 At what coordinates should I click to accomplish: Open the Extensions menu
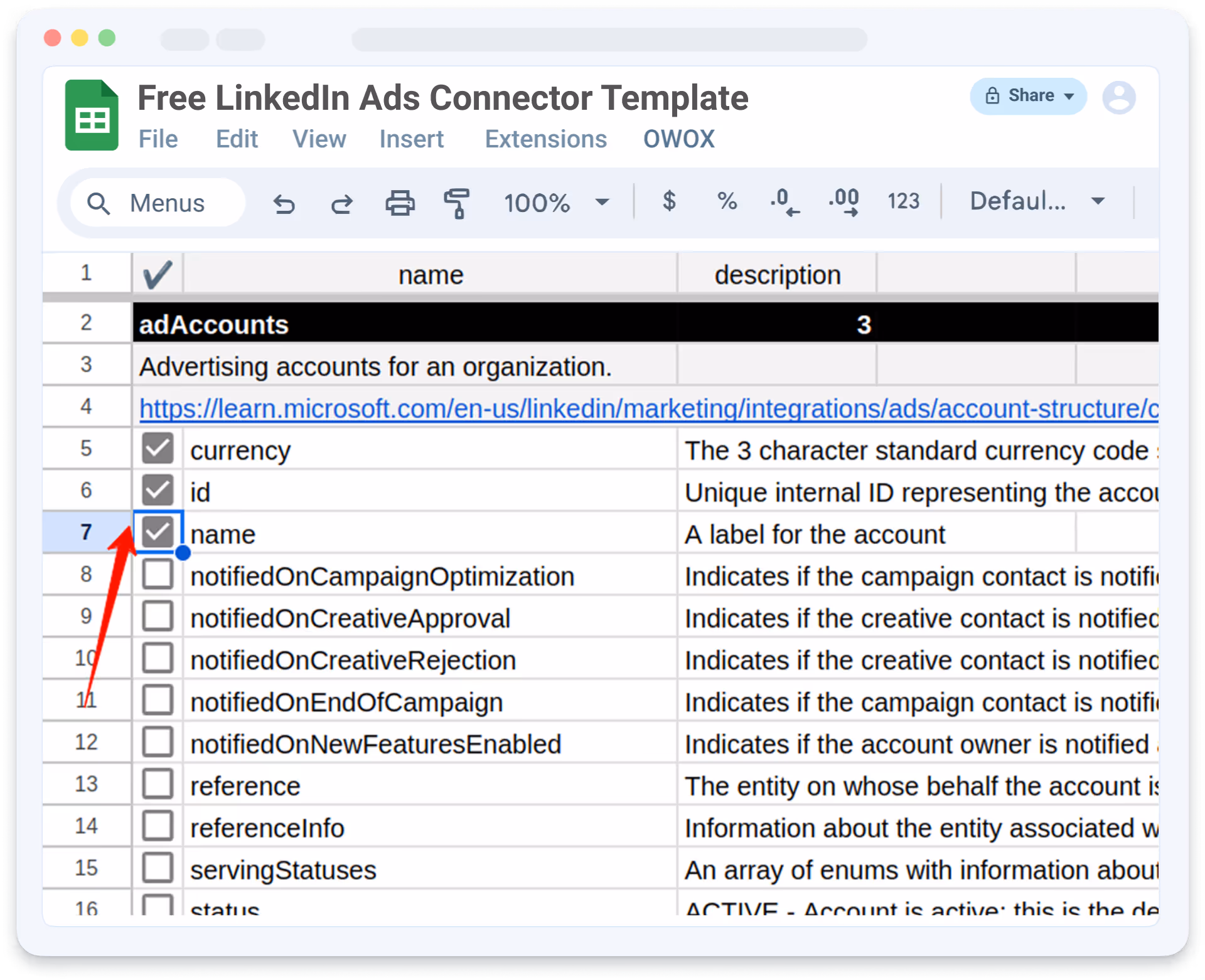pos(545,139)
